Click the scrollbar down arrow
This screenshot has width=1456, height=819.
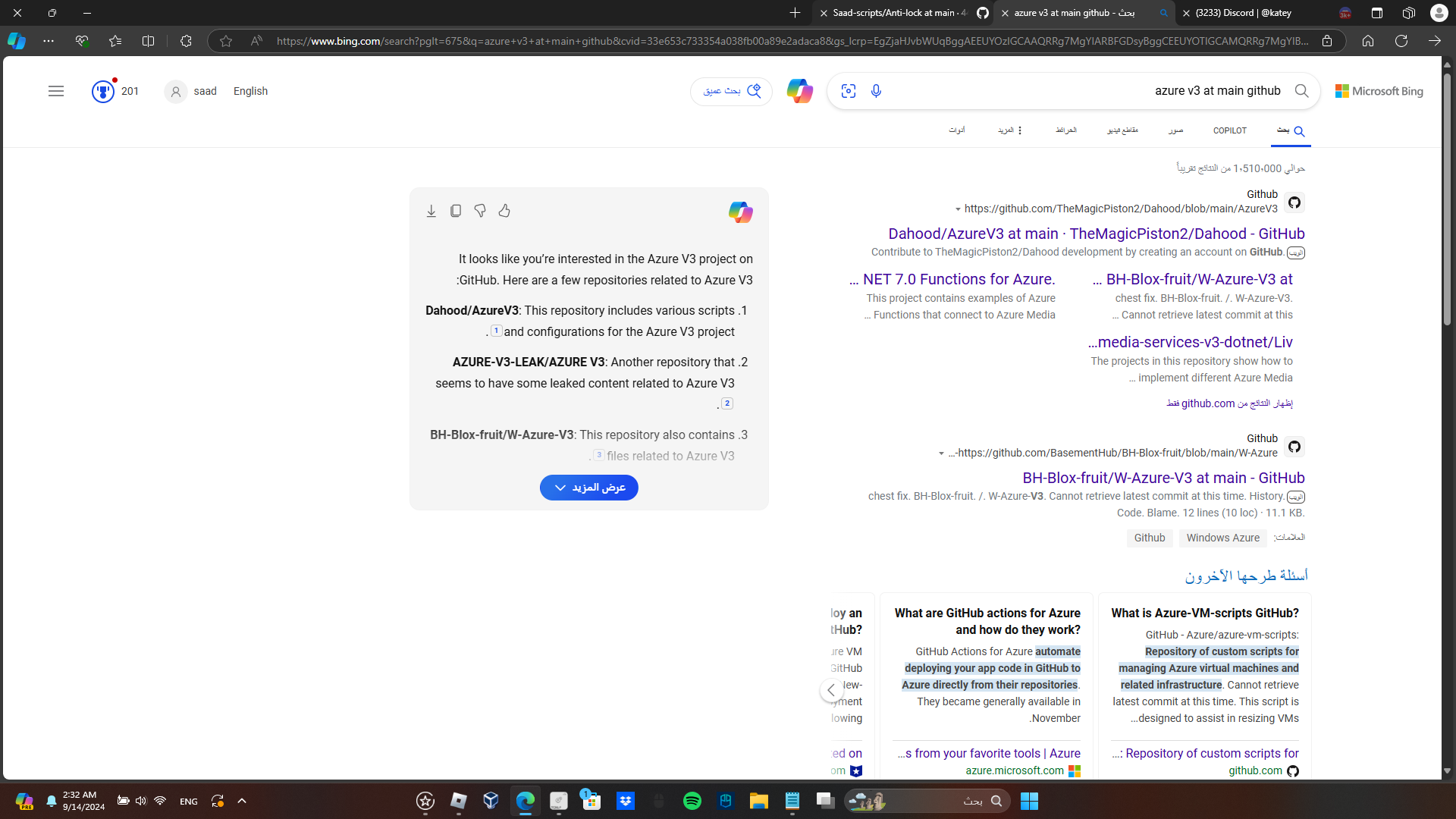1447,771
